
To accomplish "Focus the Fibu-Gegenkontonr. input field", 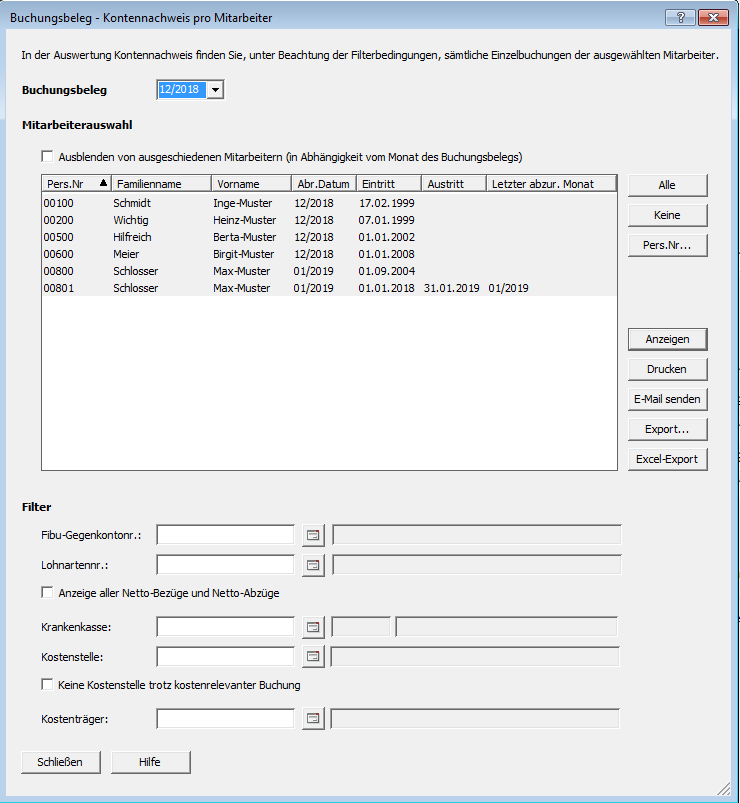I will click(225, 535).
